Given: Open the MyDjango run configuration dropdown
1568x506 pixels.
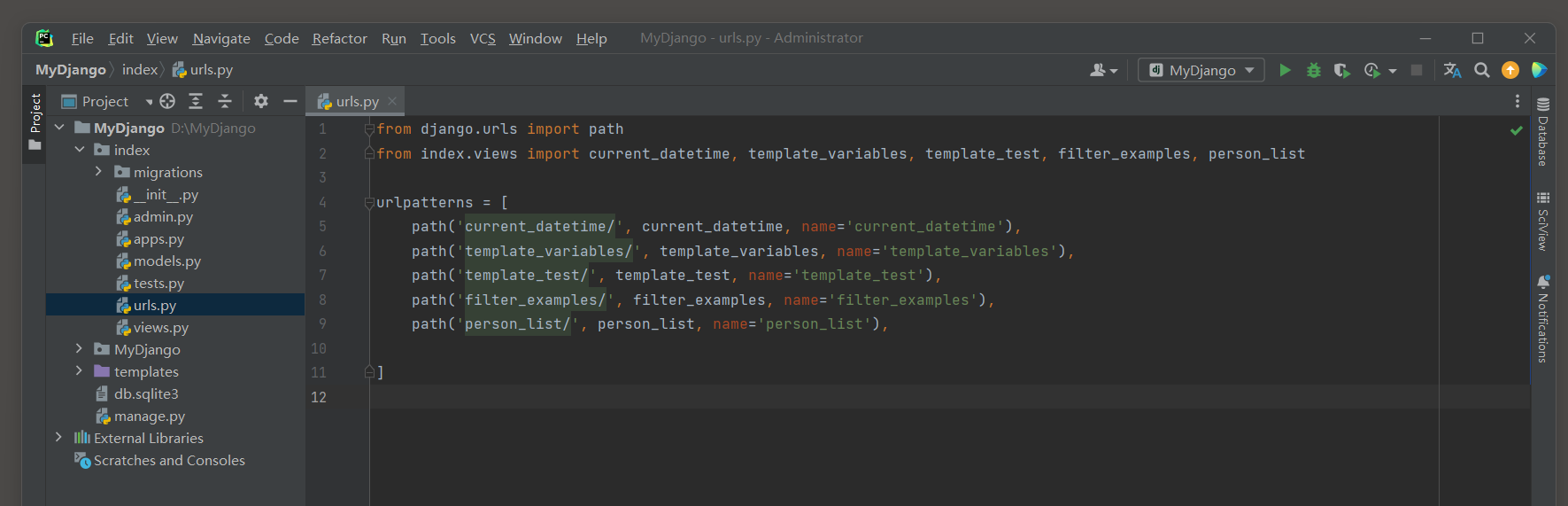Looking at the screenshot, I should 1201,70.
